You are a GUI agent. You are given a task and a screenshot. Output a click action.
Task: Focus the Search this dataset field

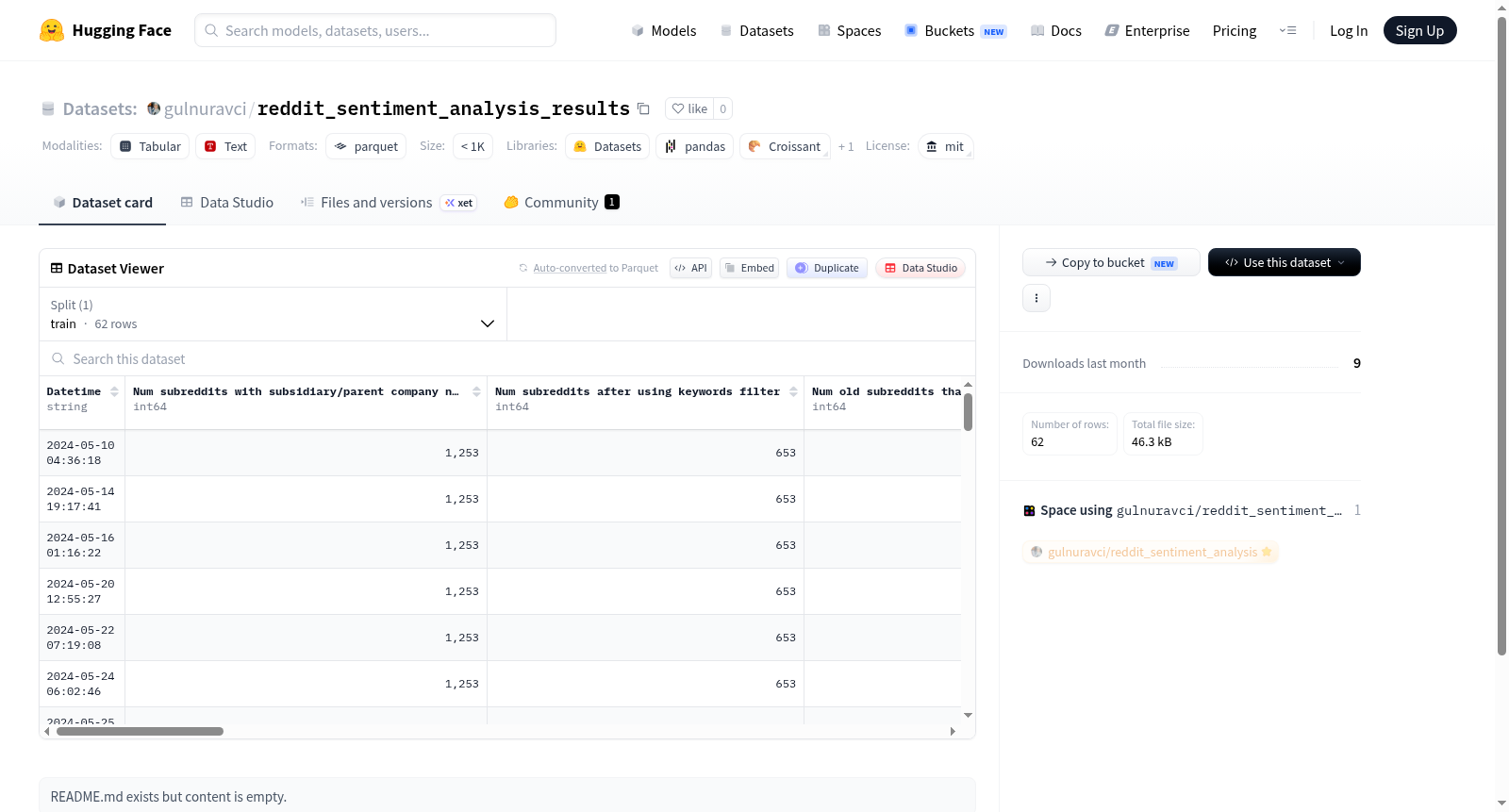[x=507, y=359]
